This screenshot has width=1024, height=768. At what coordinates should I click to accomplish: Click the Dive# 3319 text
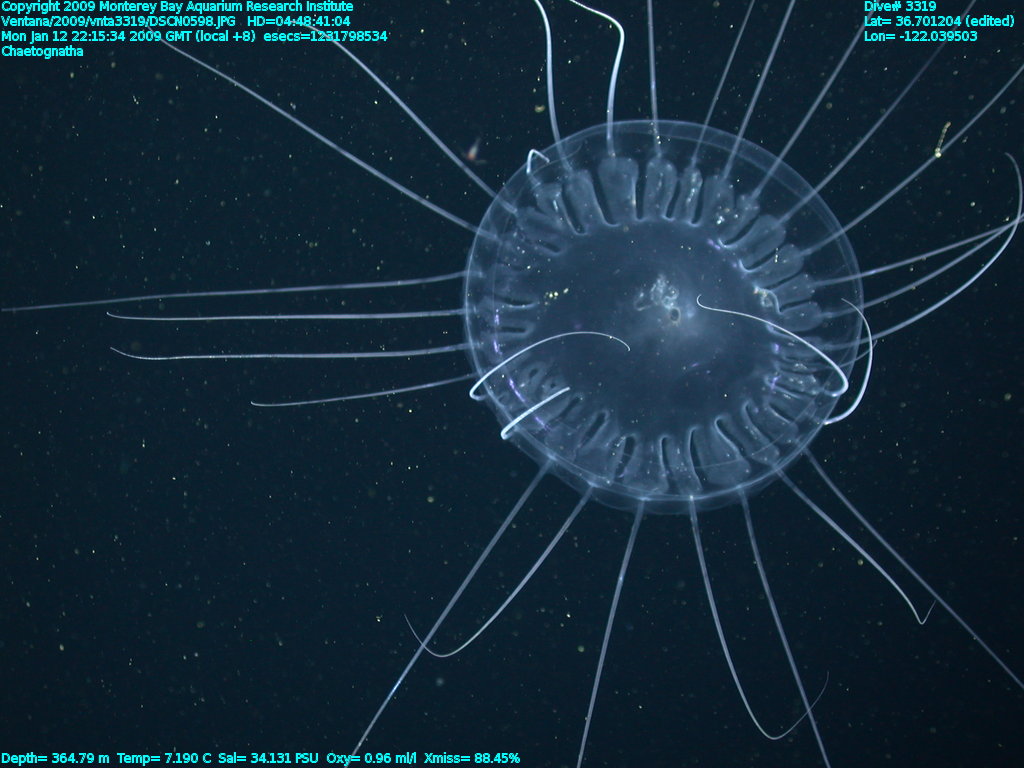[900, 7]
